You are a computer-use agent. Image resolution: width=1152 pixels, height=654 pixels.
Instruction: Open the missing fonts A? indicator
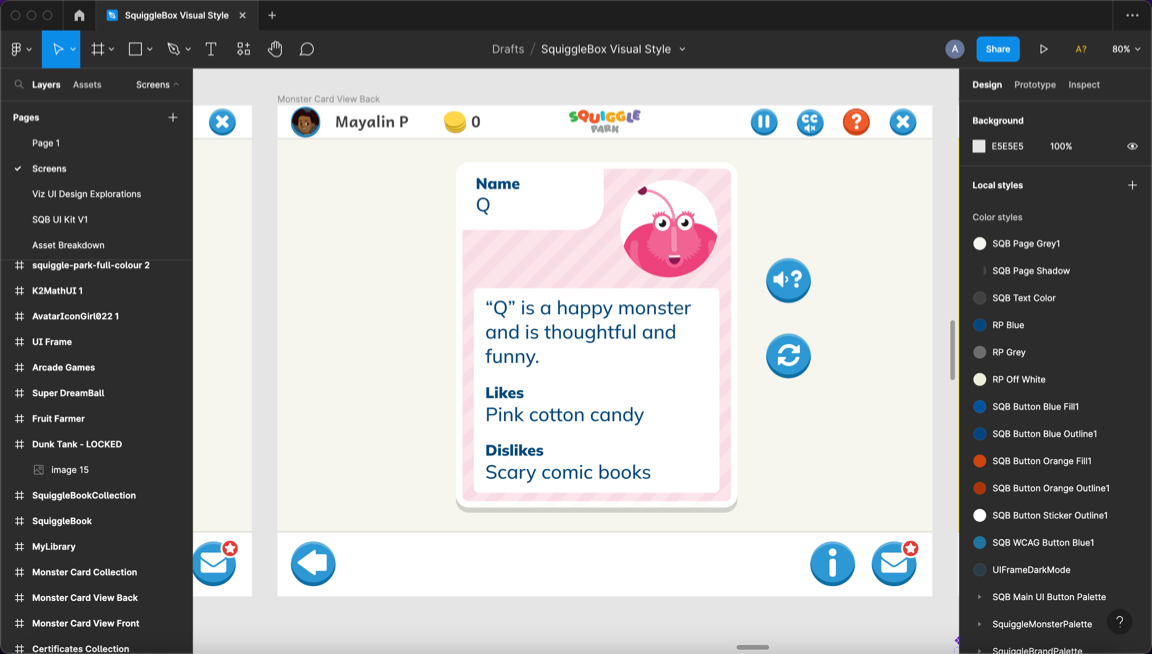coord(1081,49)
